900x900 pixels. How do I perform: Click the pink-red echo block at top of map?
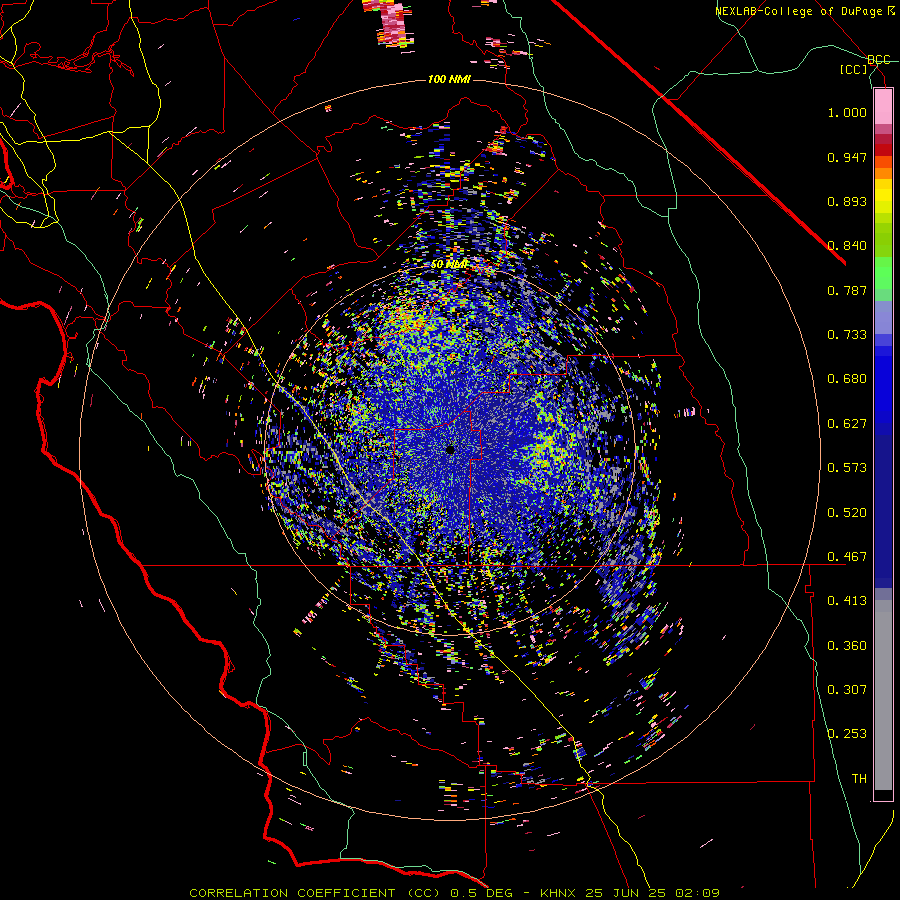pyautogui.click(x=394, y=23)
